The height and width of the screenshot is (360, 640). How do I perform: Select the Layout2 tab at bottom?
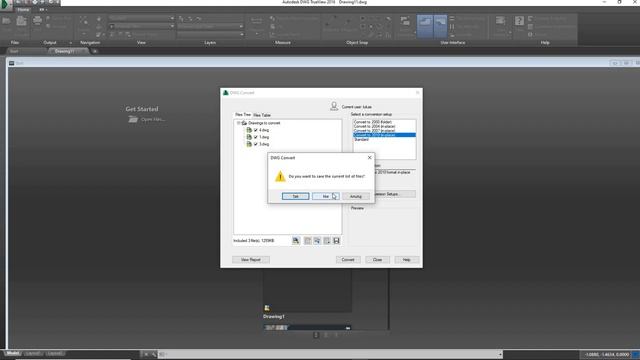point(55,353)
